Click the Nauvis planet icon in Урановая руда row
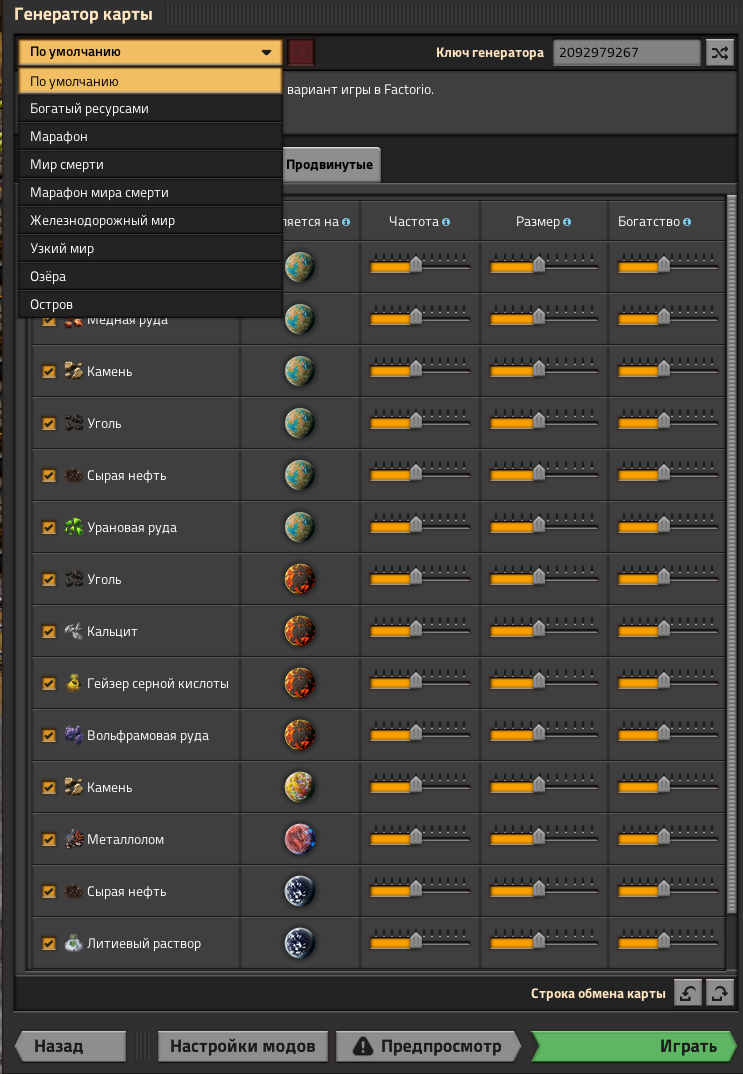This screenshot has width=743, height=1074. 299,527
